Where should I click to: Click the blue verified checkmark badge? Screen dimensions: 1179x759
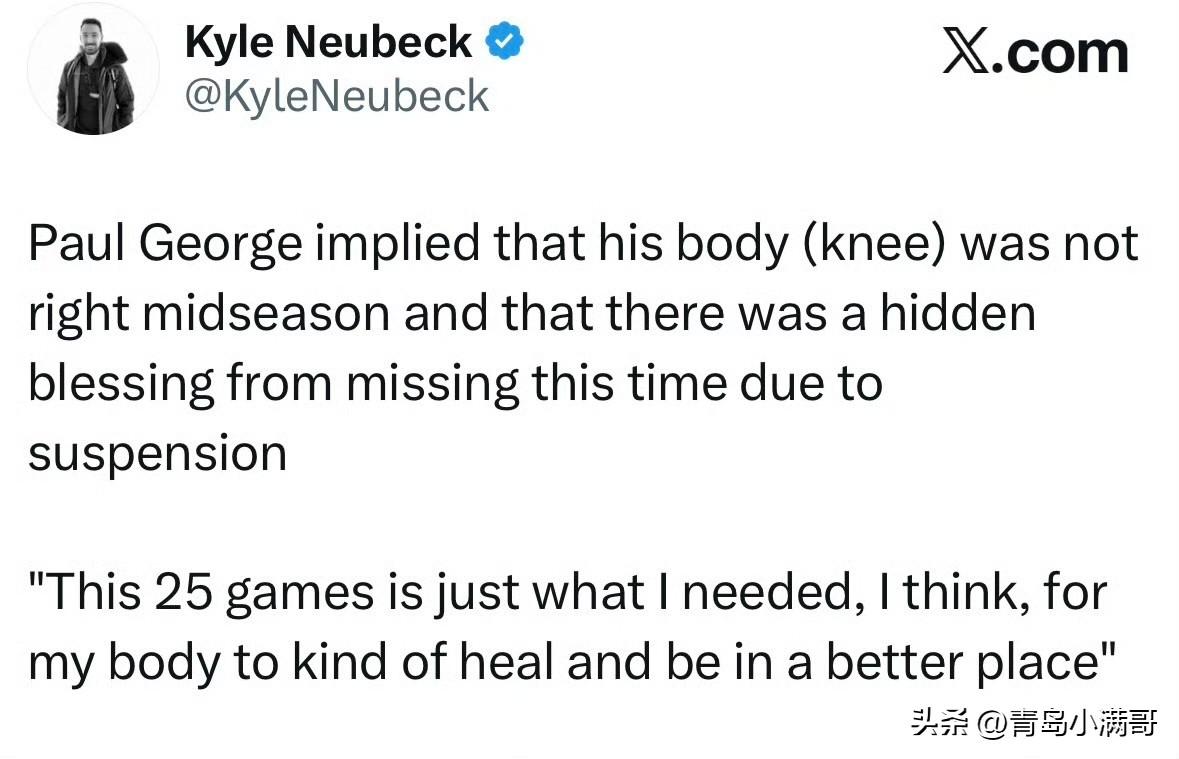pos(505,42)
